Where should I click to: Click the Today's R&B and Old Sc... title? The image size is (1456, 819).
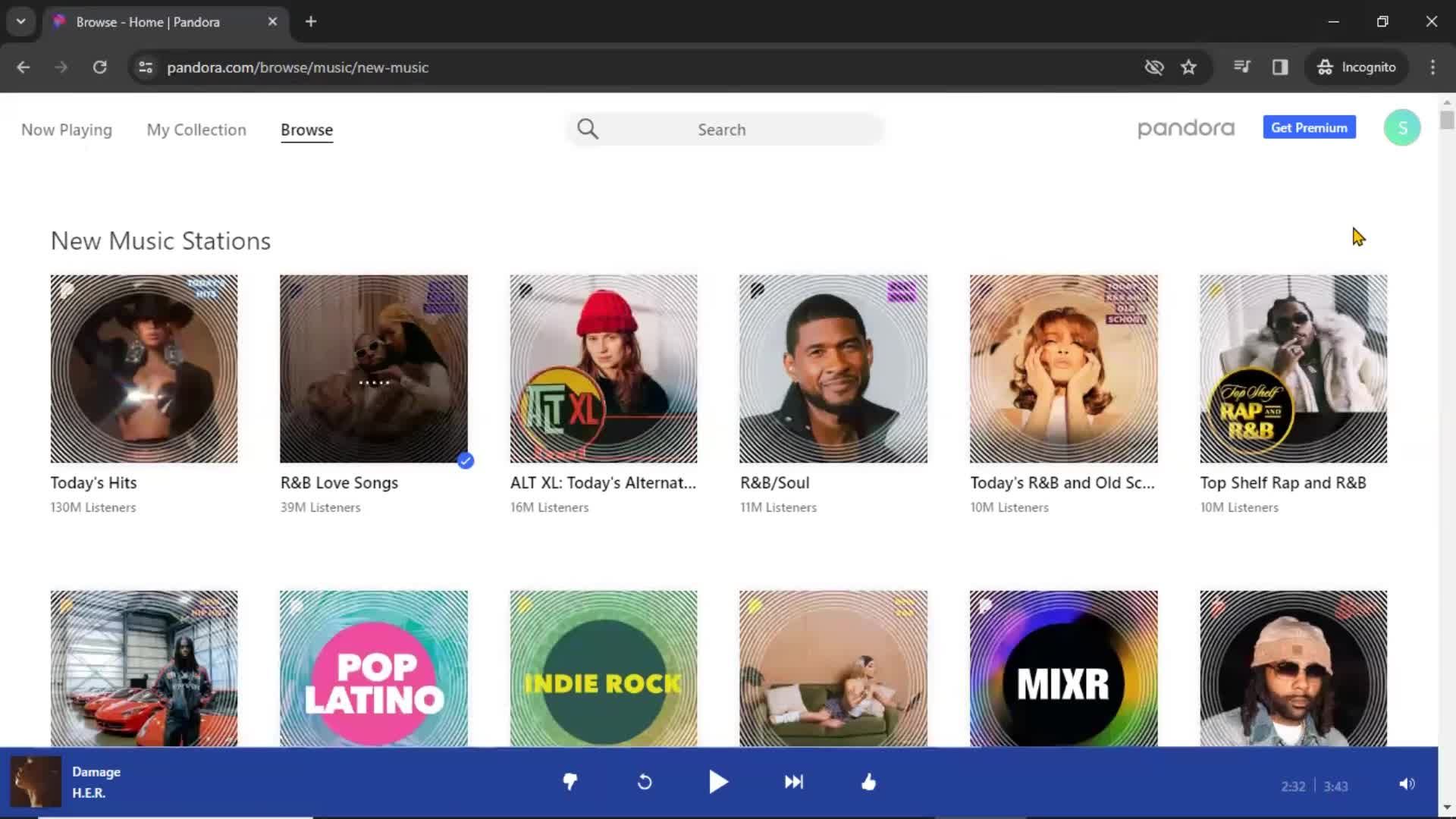coord(1062,483)
